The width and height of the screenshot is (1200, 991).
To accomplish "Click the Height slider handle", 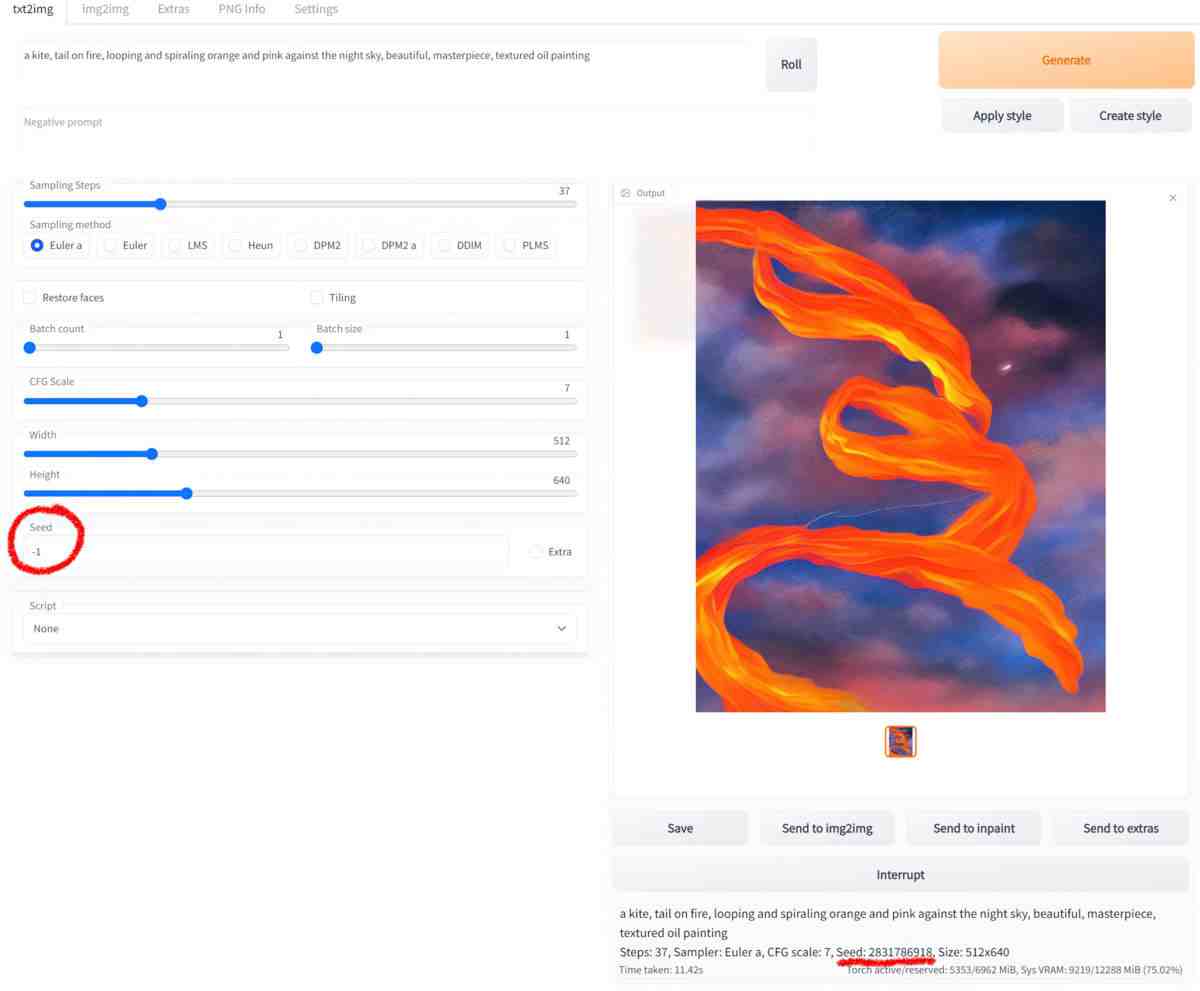I will tap(187, 493).
